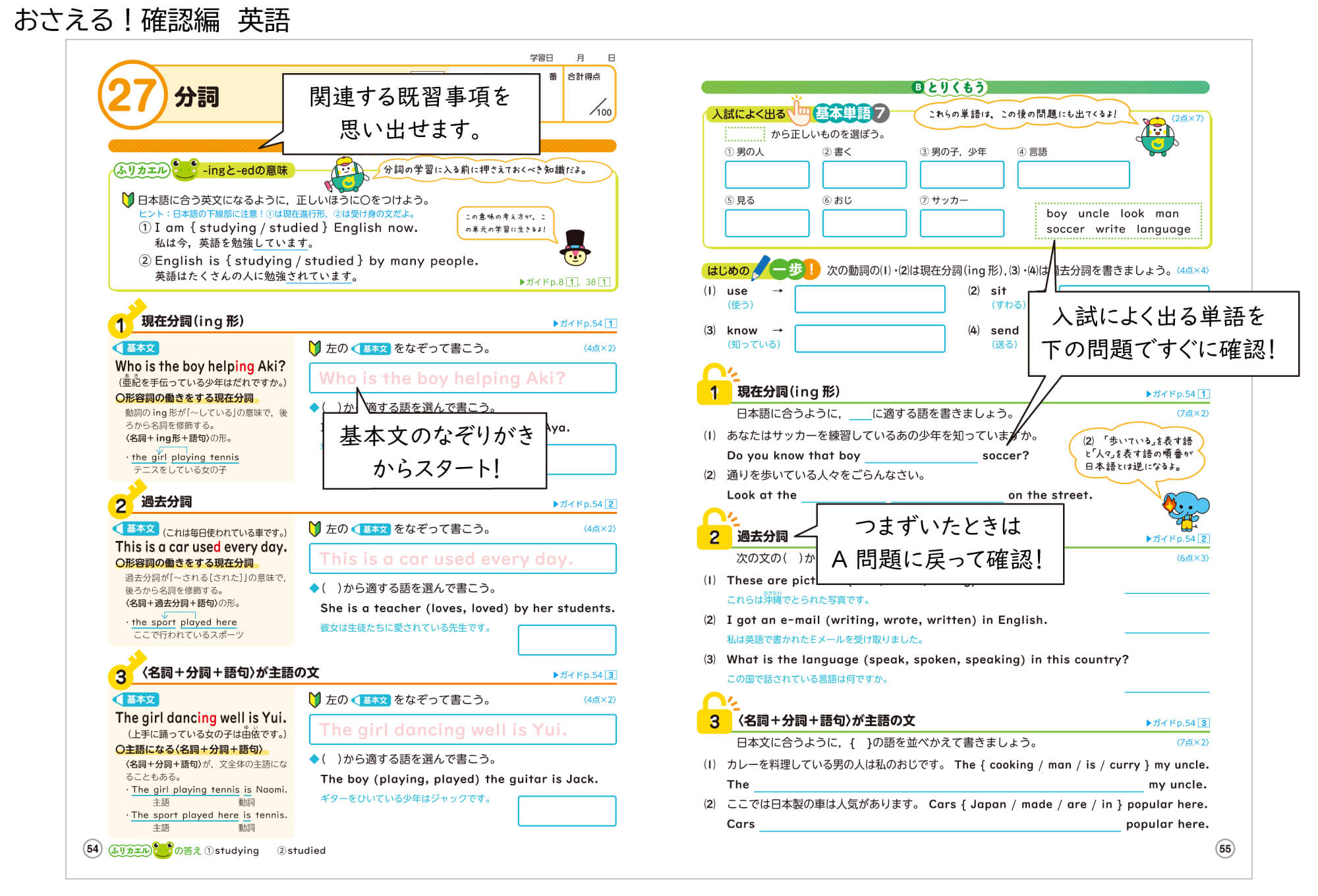1318x896 pixels.
Task: Click the answer box under ⑤見る
Action: (767, 223)
